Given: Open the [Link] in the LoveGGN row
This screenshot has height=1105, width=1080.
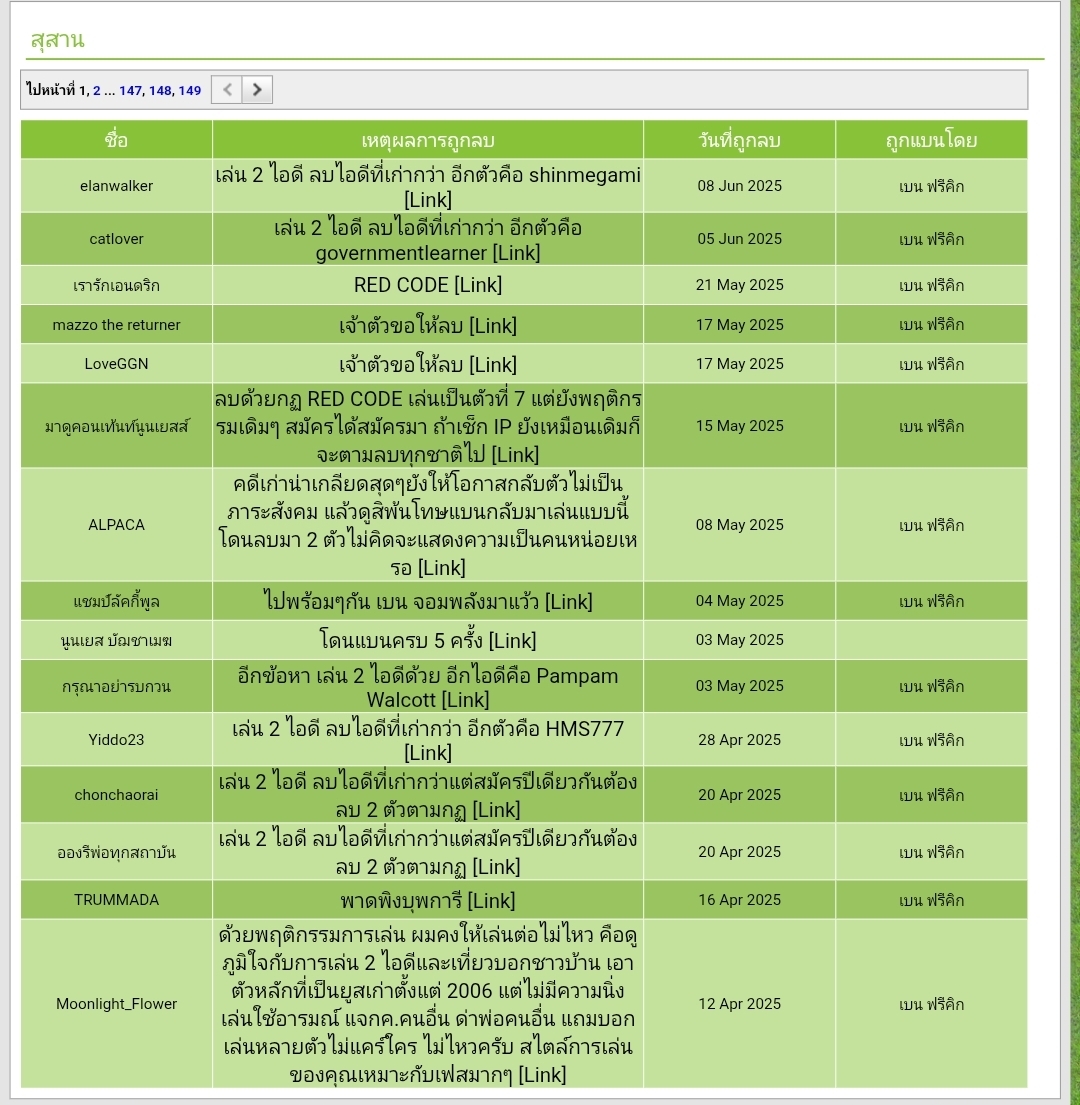Looking at the screenshot, I should tap(493, 364).
